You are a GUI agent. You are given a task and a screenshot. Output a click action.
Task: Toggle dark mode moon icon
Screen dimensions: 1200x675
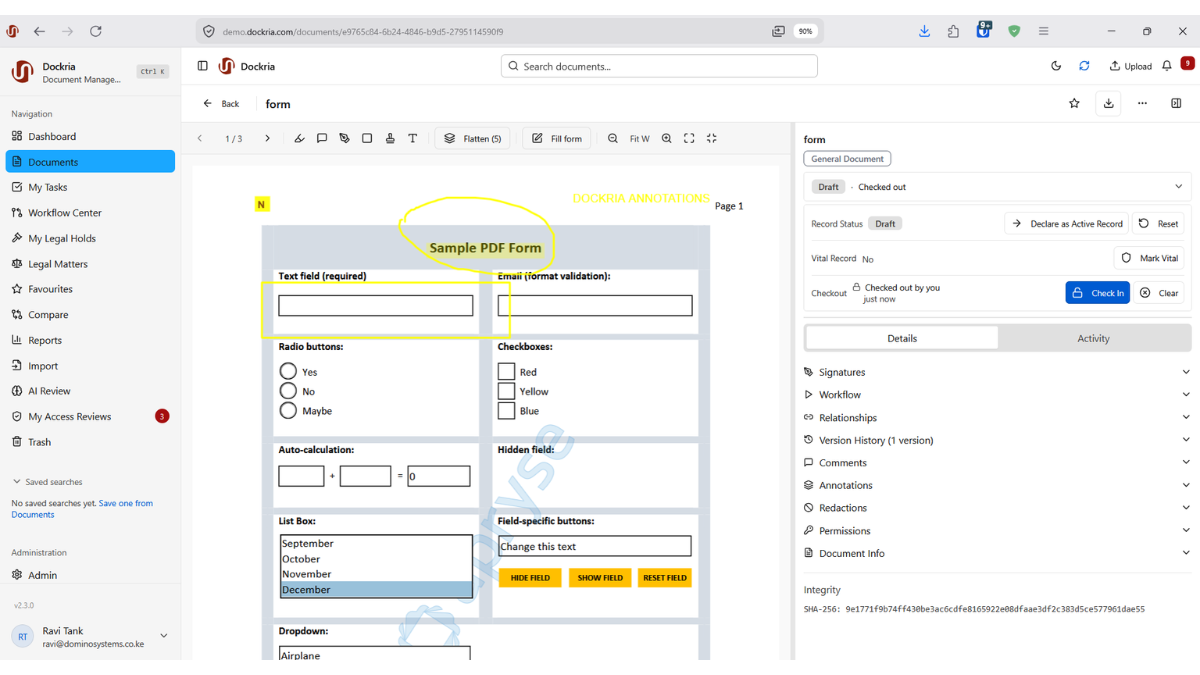(1056, 66)
